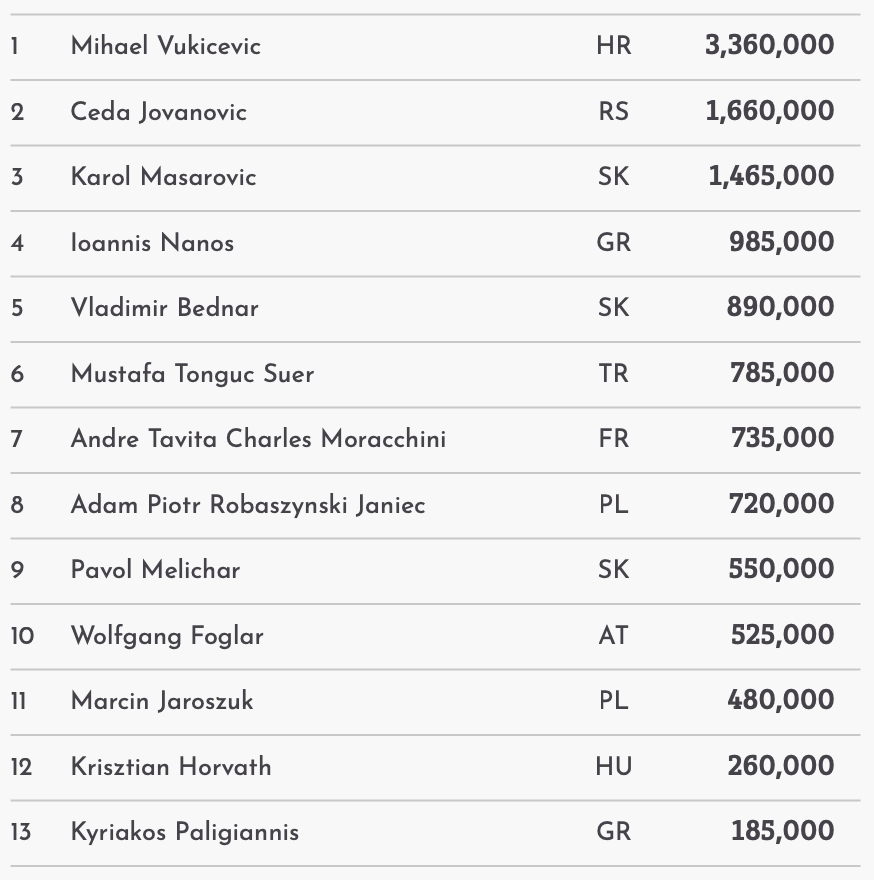Image resolution: width=874 pixels, height=880 pixels.
Task: Select Kyriakos Paligiannis entry
Action: point(185,832)
